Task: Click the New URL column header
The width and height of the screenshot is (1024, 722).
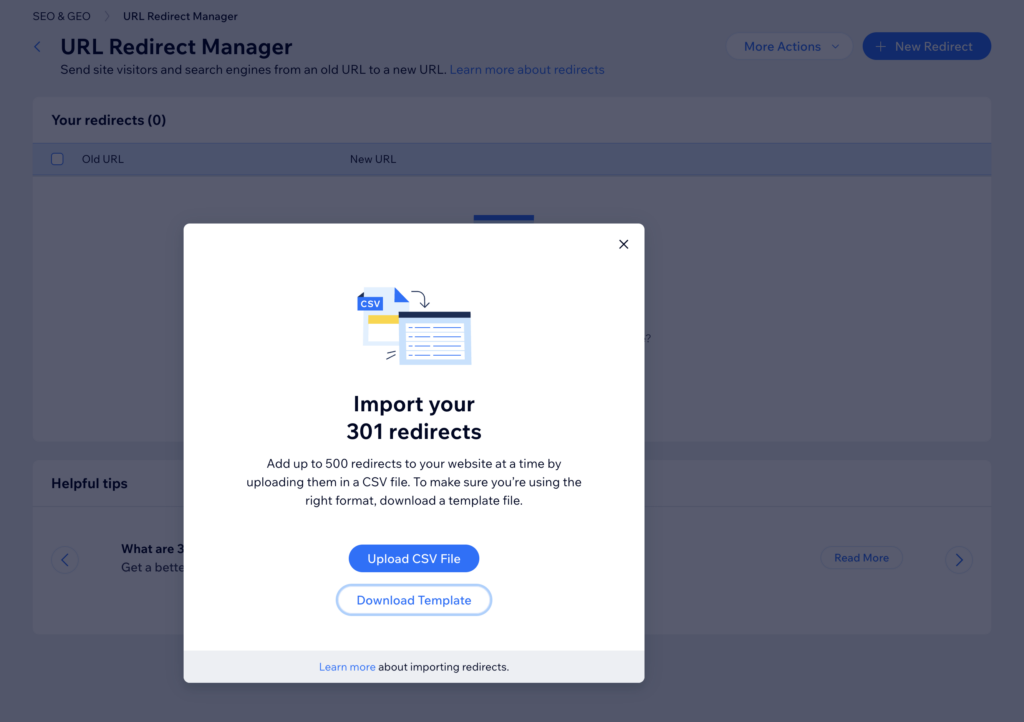Action: click(372, 158)
